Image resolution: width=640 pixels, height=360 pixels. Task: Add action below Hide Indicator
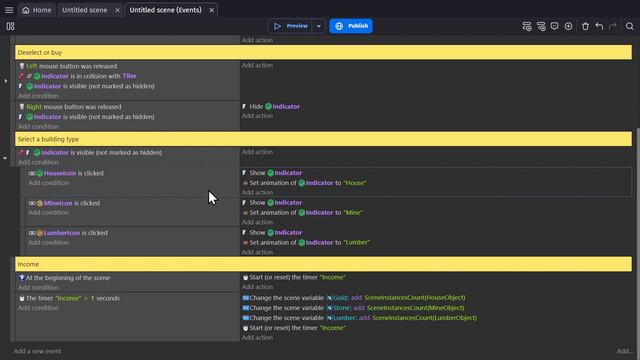click(x=257, y=116)
